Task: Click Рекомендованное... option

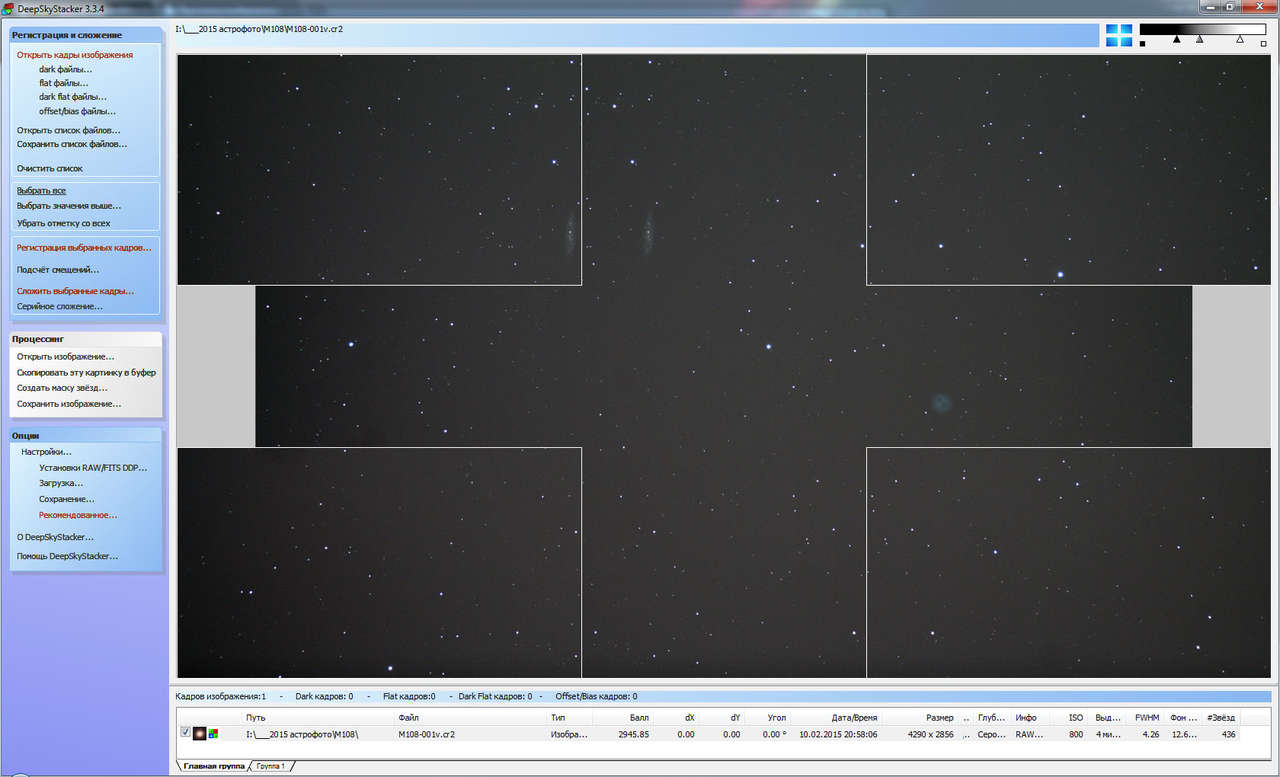Action: coord(78,514)
